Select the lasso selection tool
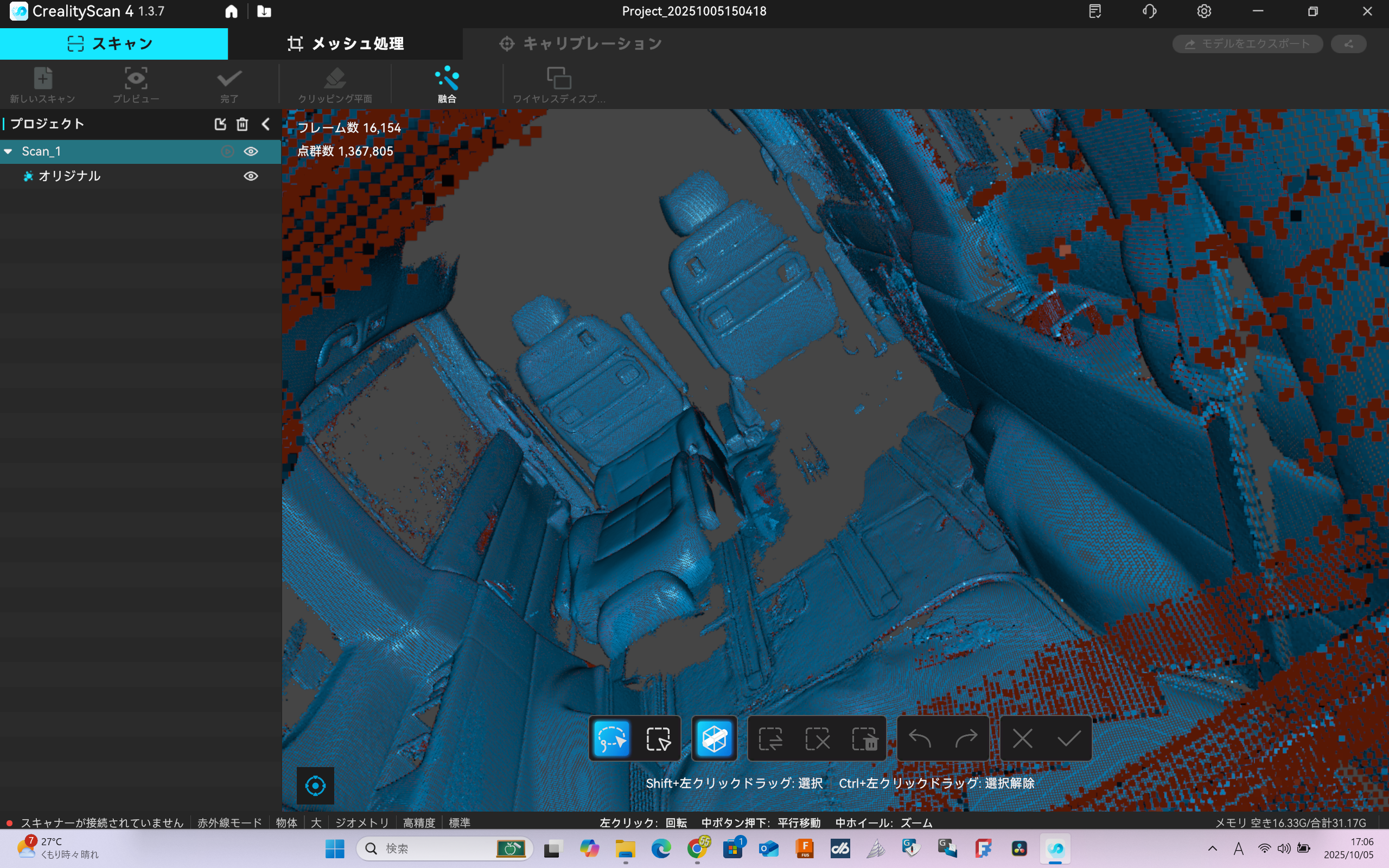1389x868 pixels. coord(611,739)
